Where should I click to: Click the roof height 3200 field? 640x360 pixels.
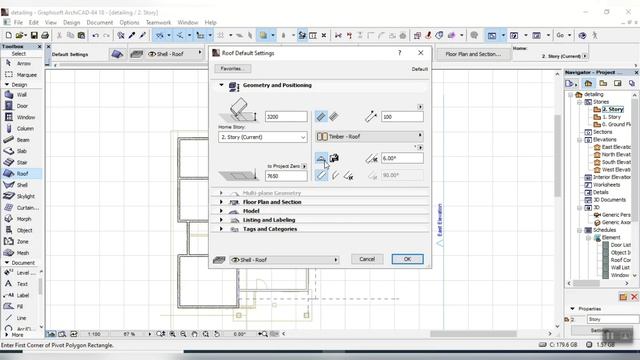[x=286, y=117]
